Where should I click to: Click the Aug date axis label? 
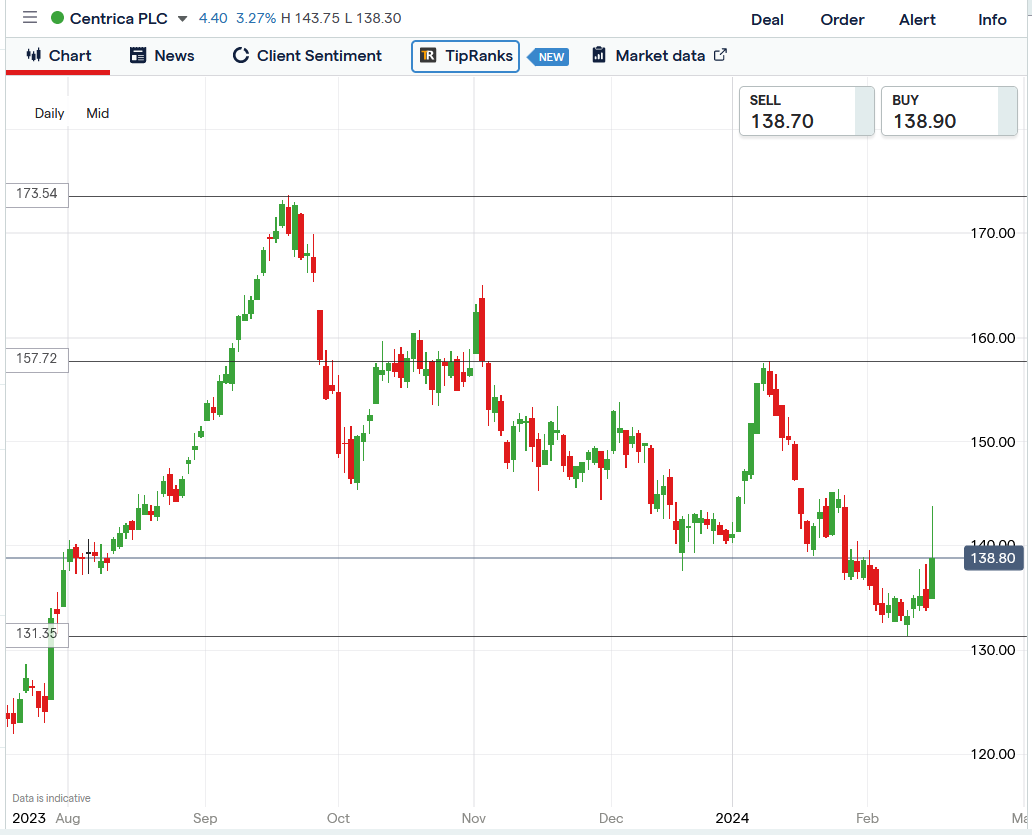(x=68, y=818)
